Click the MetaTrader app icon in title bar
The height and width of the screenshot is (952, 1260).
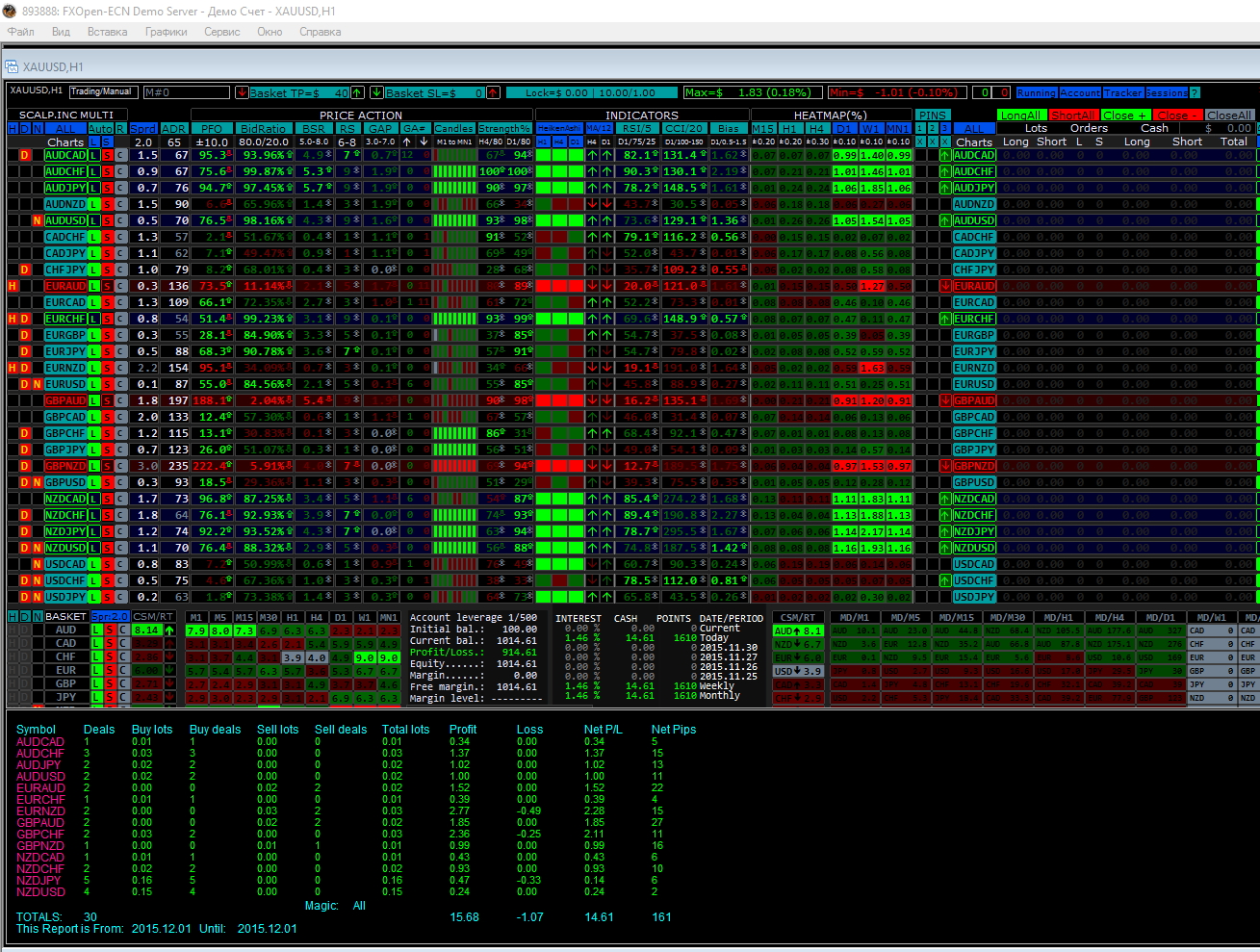[x=10, y=11]
